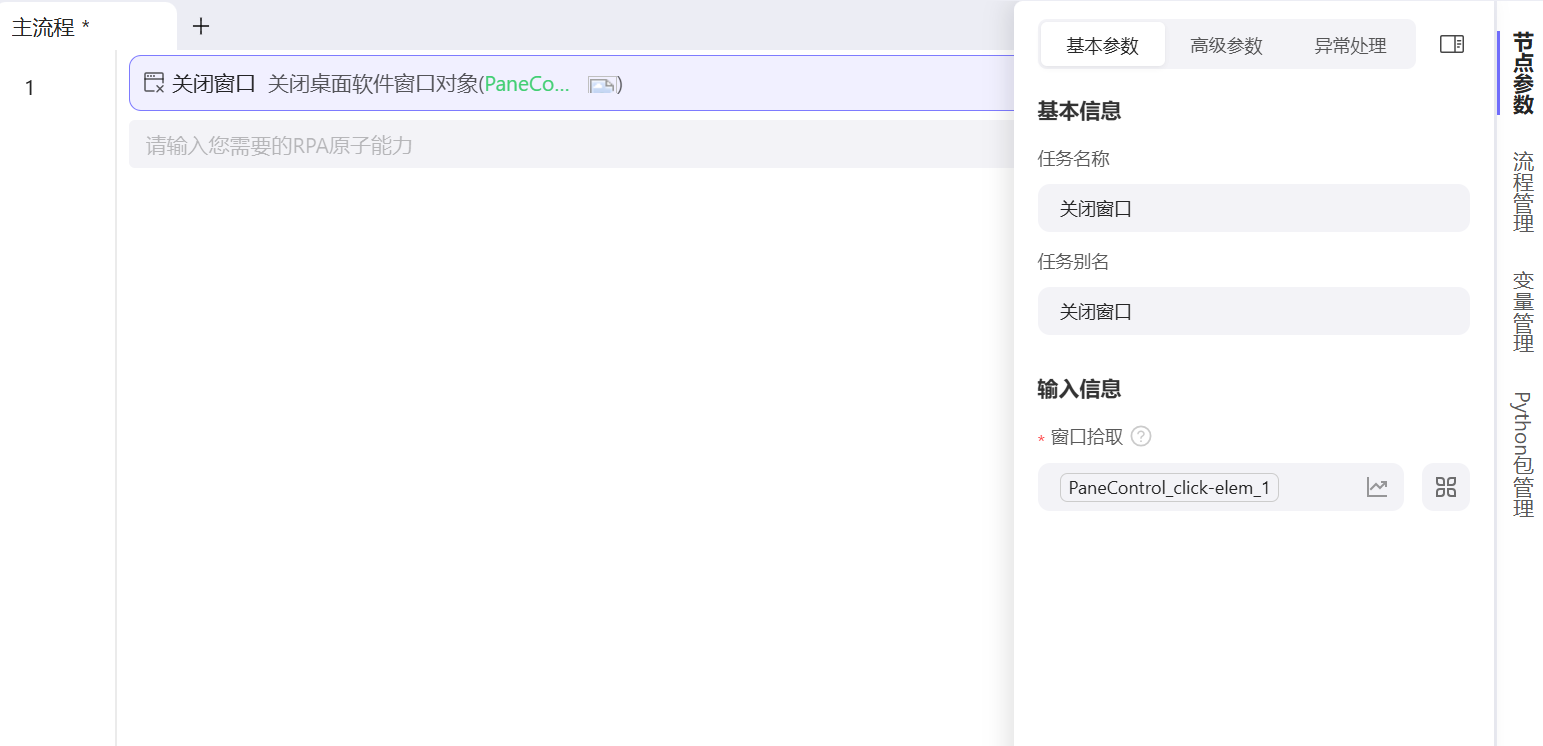This screenshot has width=1543, height=746.
Task: Collapse the parameters panel via top-right icon
Action: click(x=1451, y=43)
